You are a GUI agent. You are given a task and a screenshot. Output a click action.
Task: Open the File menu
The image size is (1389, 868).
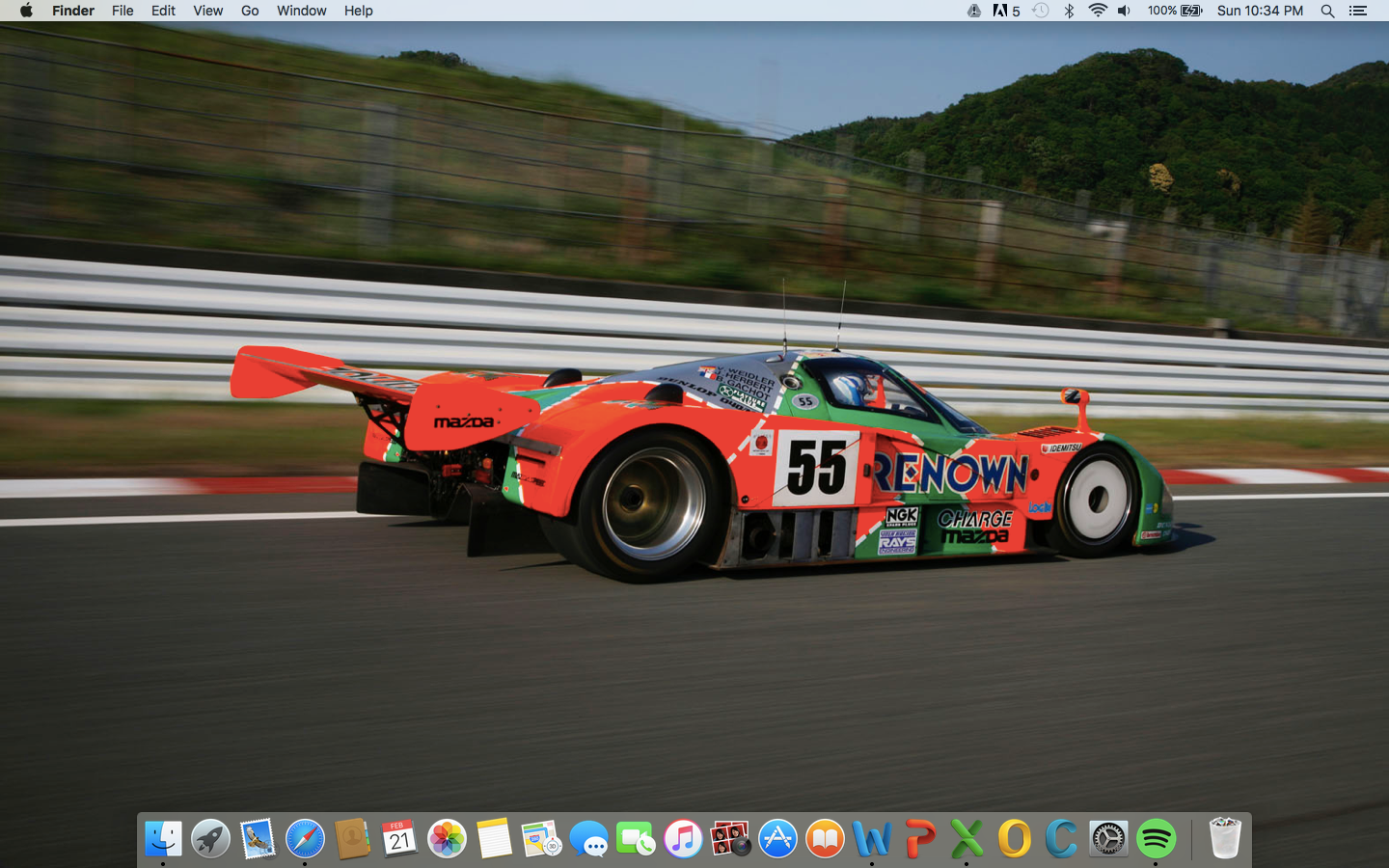point(123,11)
